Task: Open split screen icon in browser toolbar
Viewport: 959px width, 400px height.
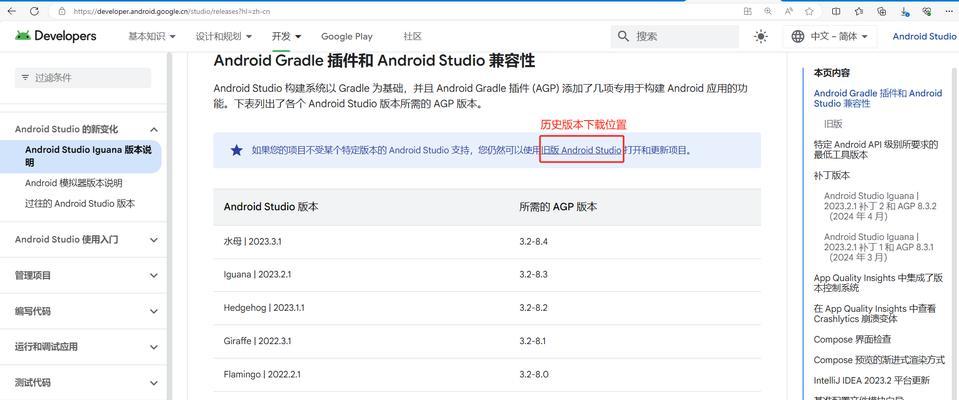Action: click(x=836, y=11)
